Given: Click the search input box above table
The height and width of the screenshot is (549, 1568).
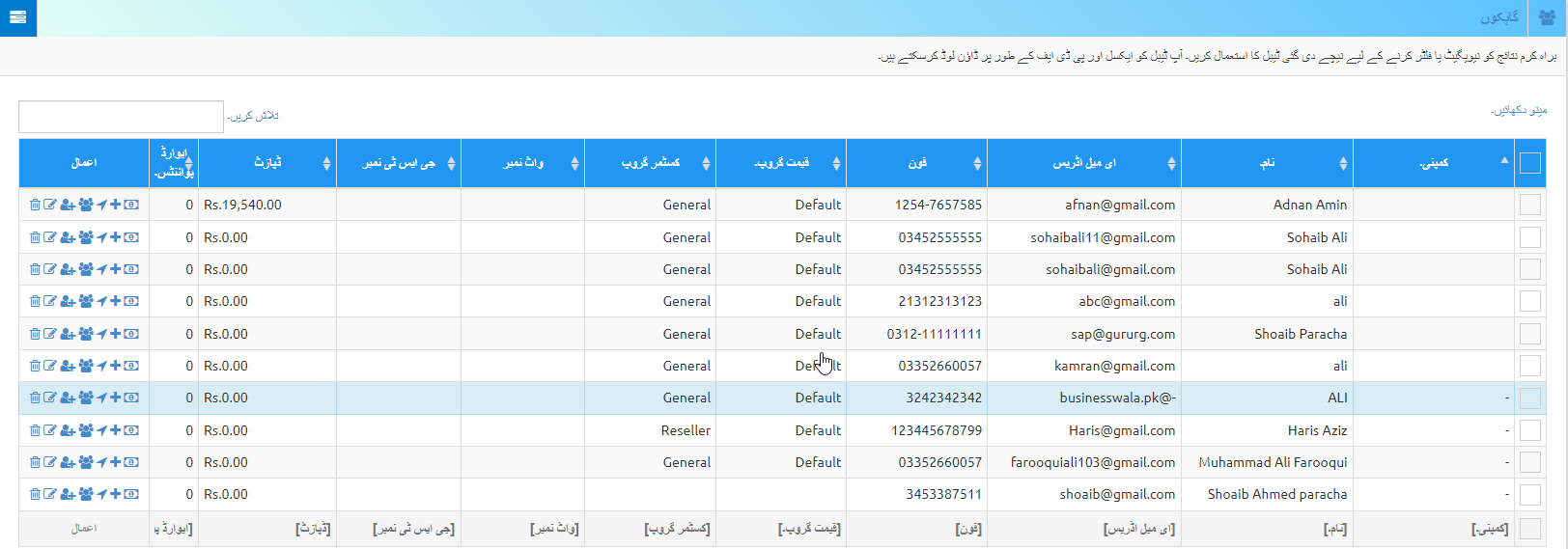Looking at the screenshot, I should click(121, 117).
